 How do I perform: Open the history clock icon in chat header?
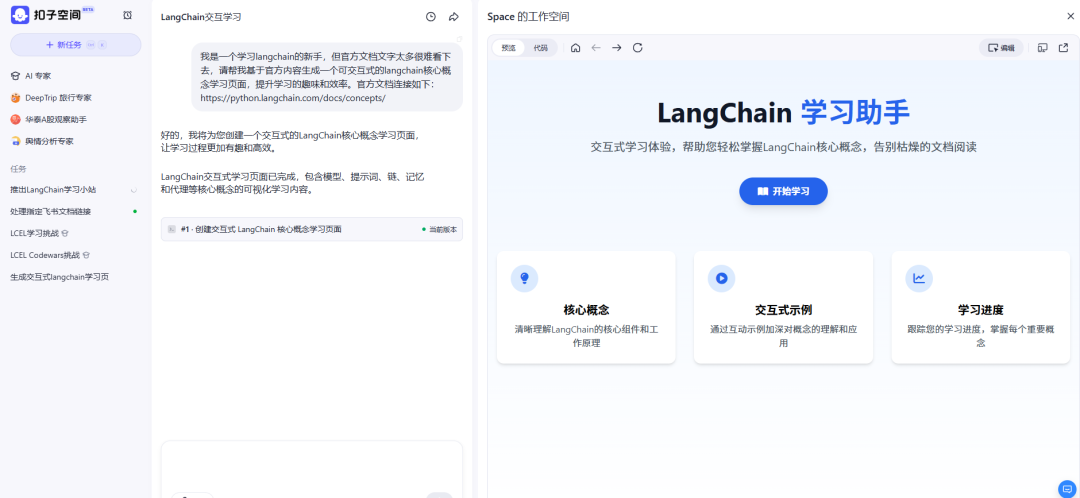tap(431, 17)
